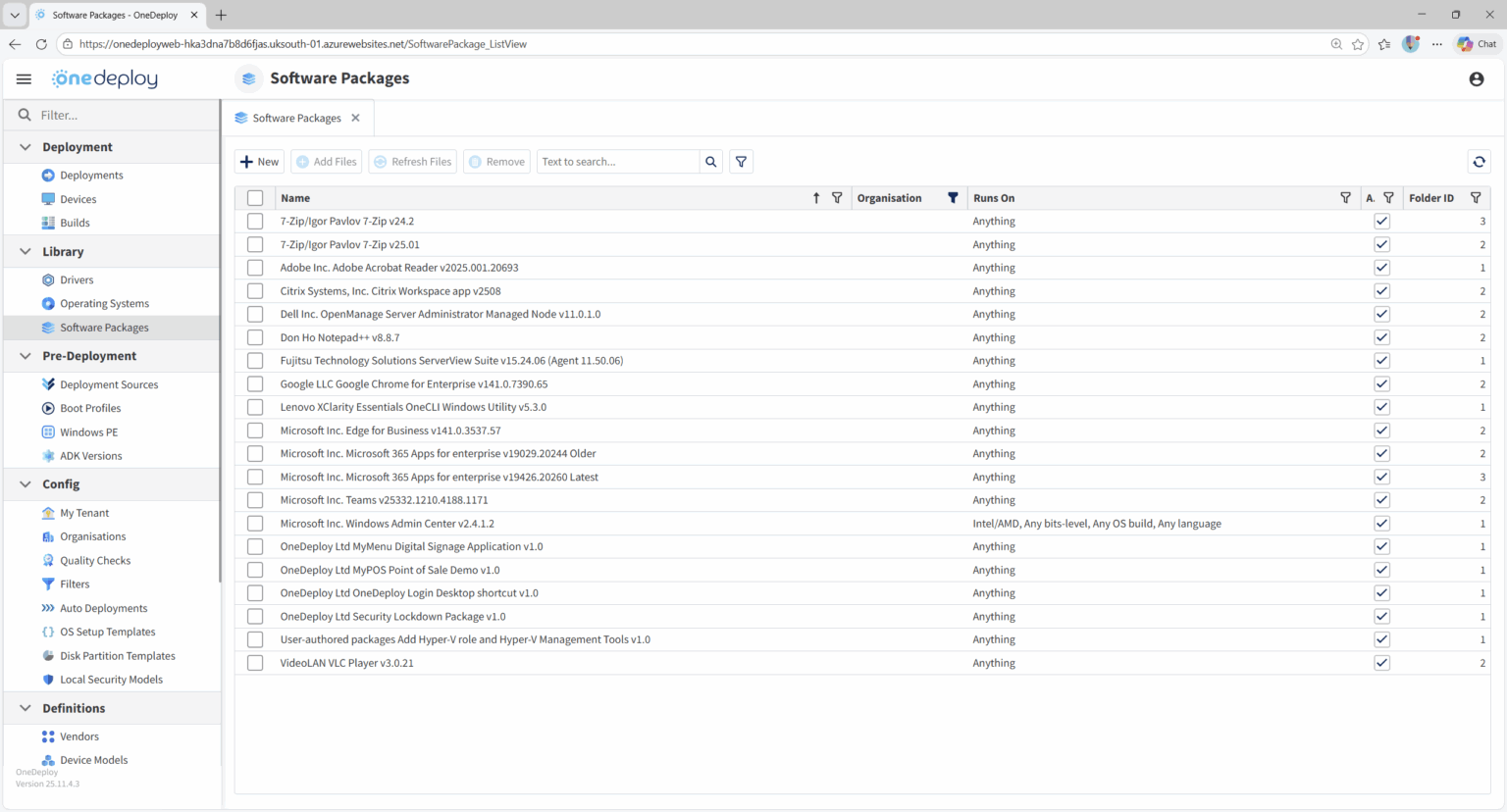
Task: Open the hamburger navigation menu
Action: [x=24, y=79]
